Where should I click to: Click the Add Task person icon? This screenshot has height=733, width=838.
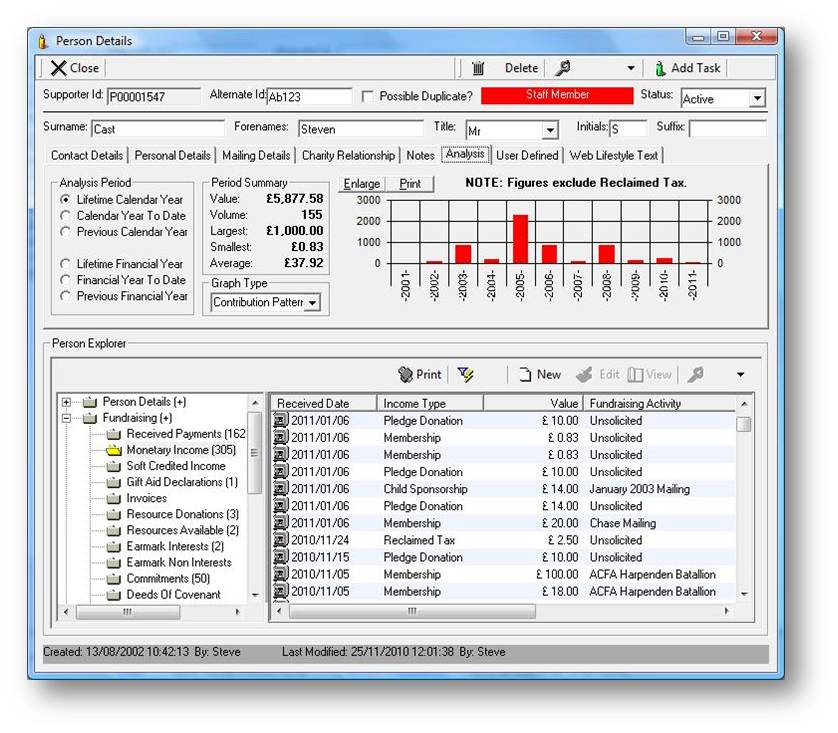660,68
